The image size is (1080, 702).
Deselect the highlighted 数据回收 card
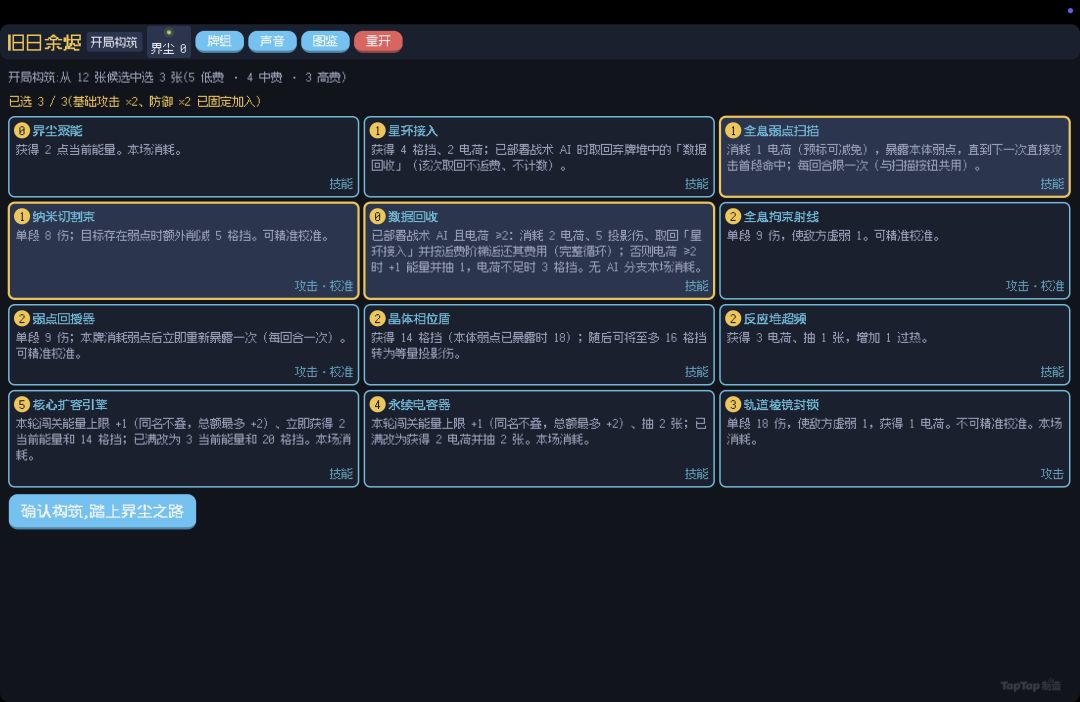(x=539, y=251)
